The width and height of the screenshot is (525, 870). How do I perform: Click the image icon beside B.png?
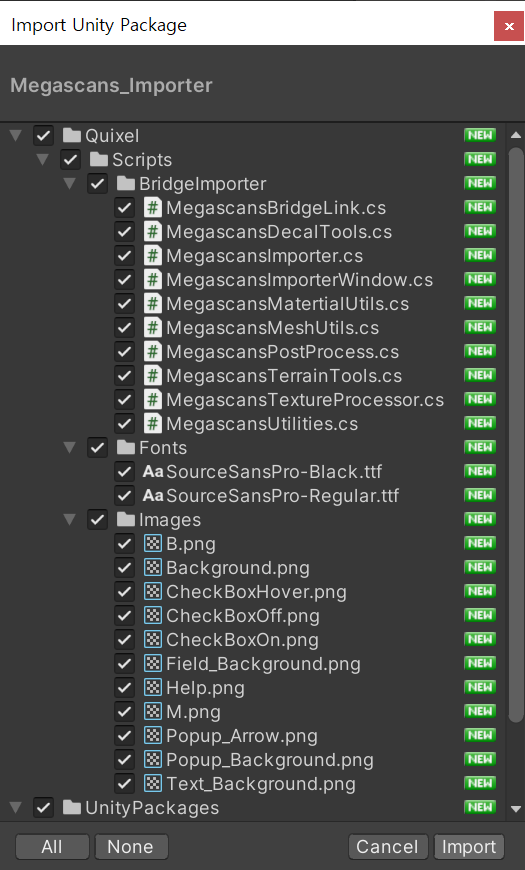tap(153, 544)
